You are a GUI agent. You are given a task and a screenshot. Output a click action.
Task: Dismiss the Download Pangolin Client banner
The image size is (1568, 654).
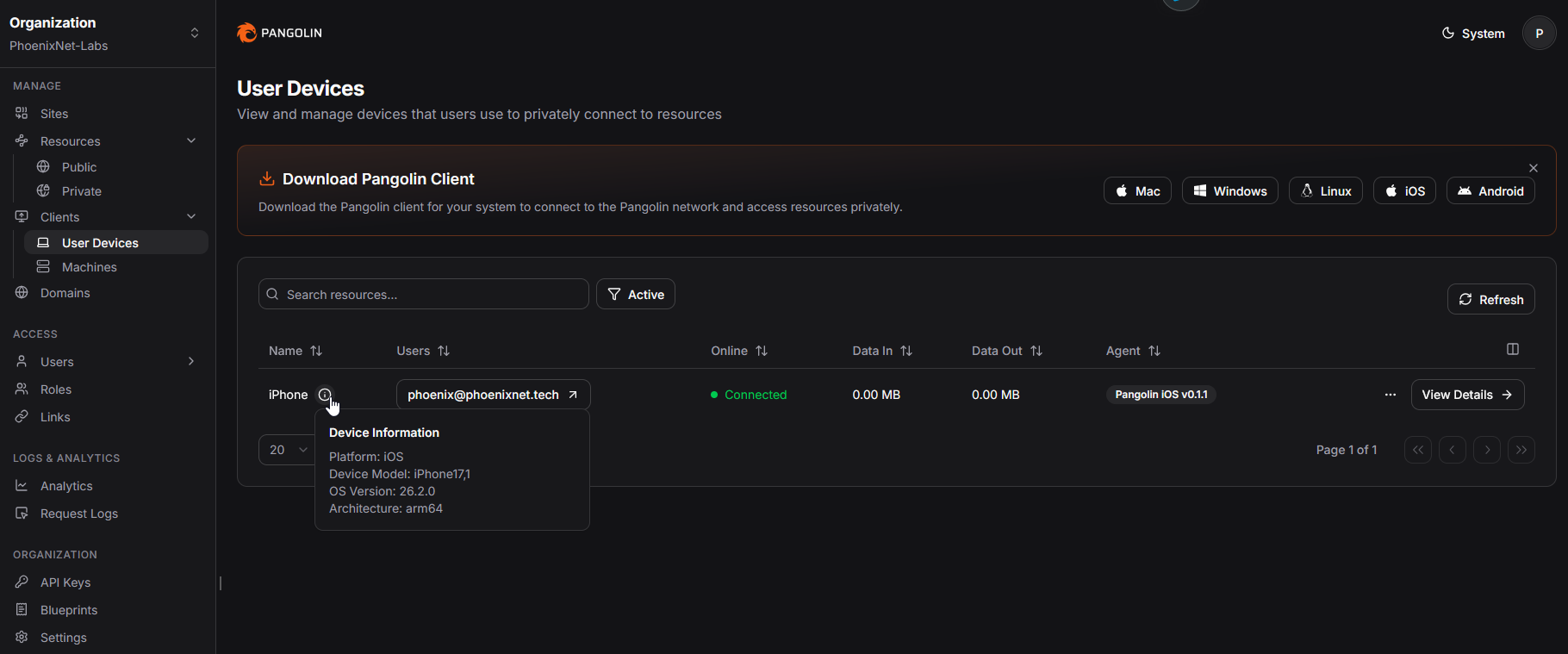coord(1533,168)
